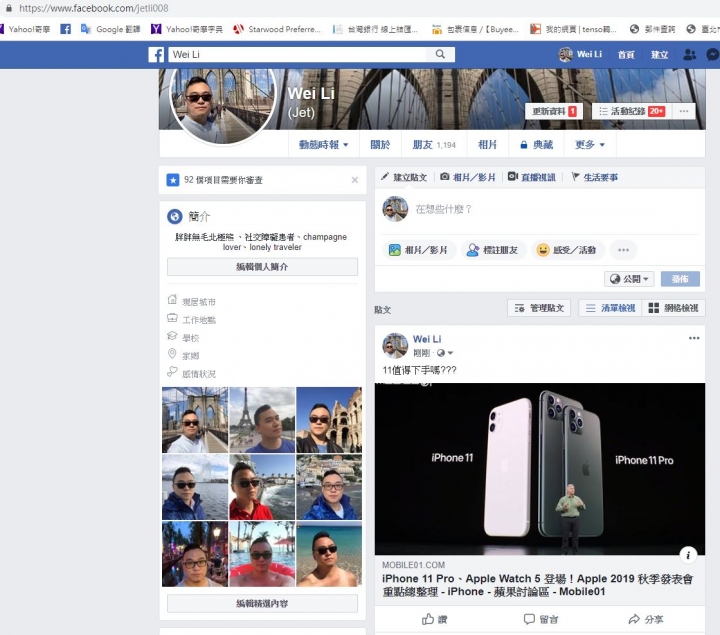Click the search magnifier icon
This screenshot has width=720, height=635.
tap(440, 54)
